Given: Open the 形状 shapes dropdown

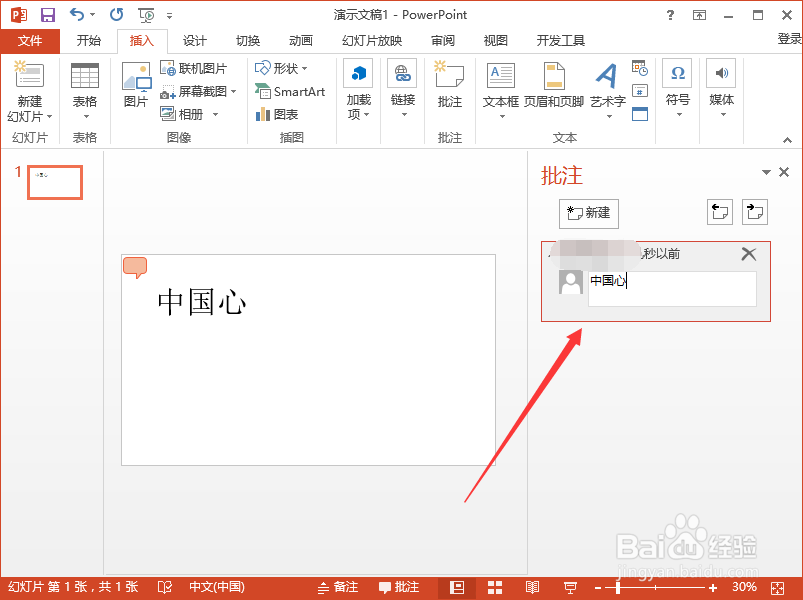Looking at the screenshot, I should 284,67.
